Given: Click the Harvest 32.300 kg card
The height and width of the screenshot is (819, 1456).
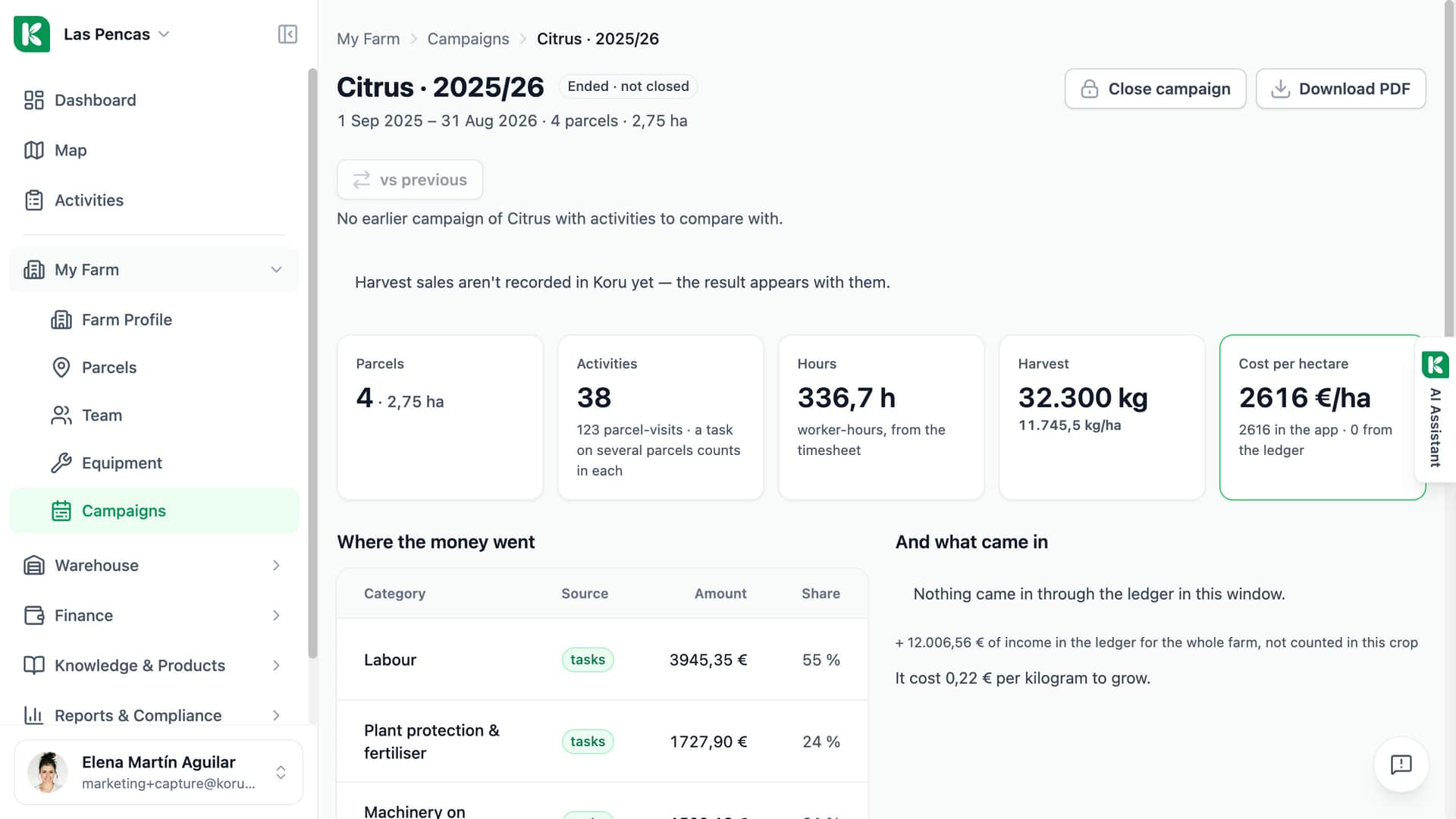Looking at the screenshot, I should click(1102, 417).
